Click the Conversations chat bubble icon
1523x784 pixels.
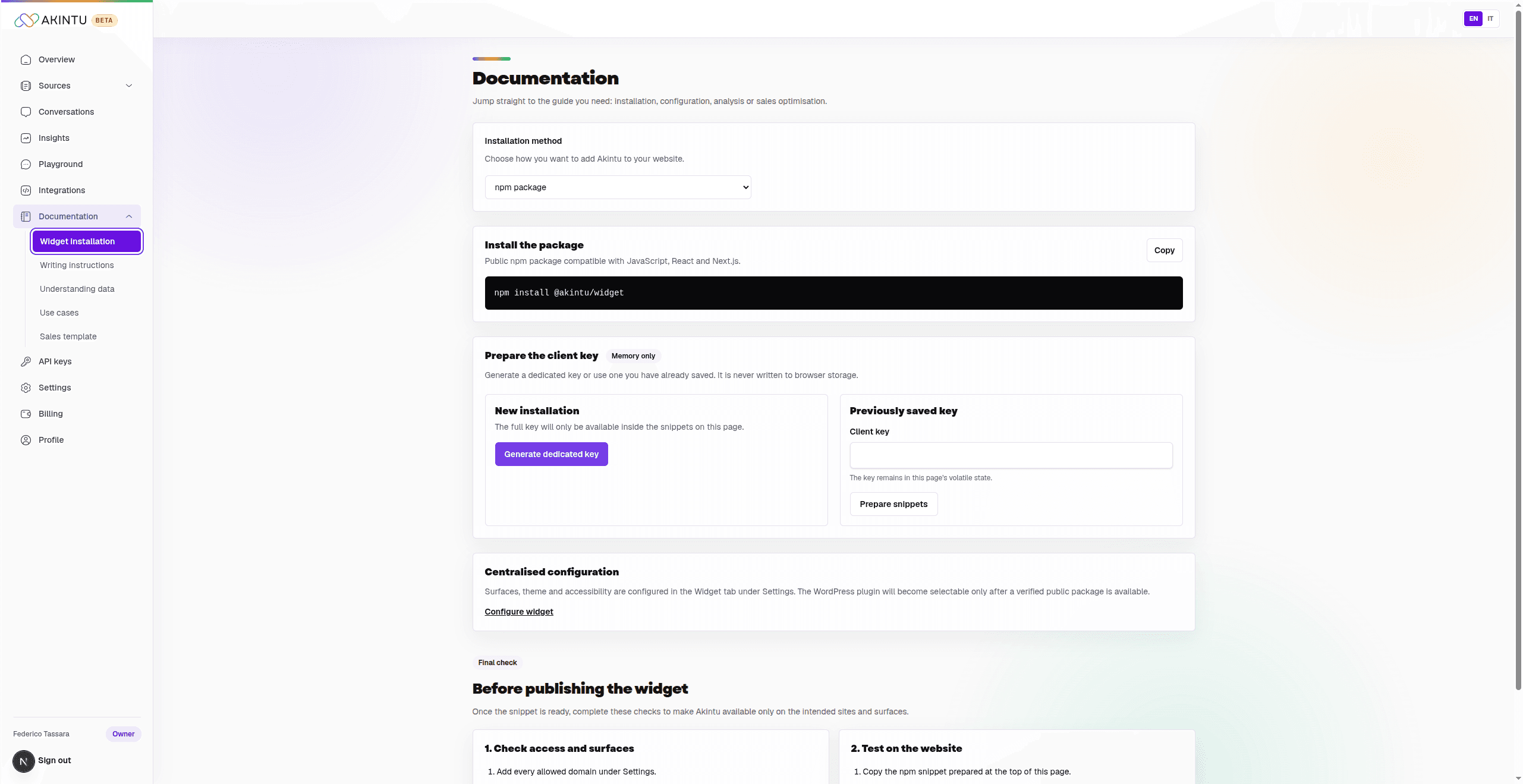26,112
